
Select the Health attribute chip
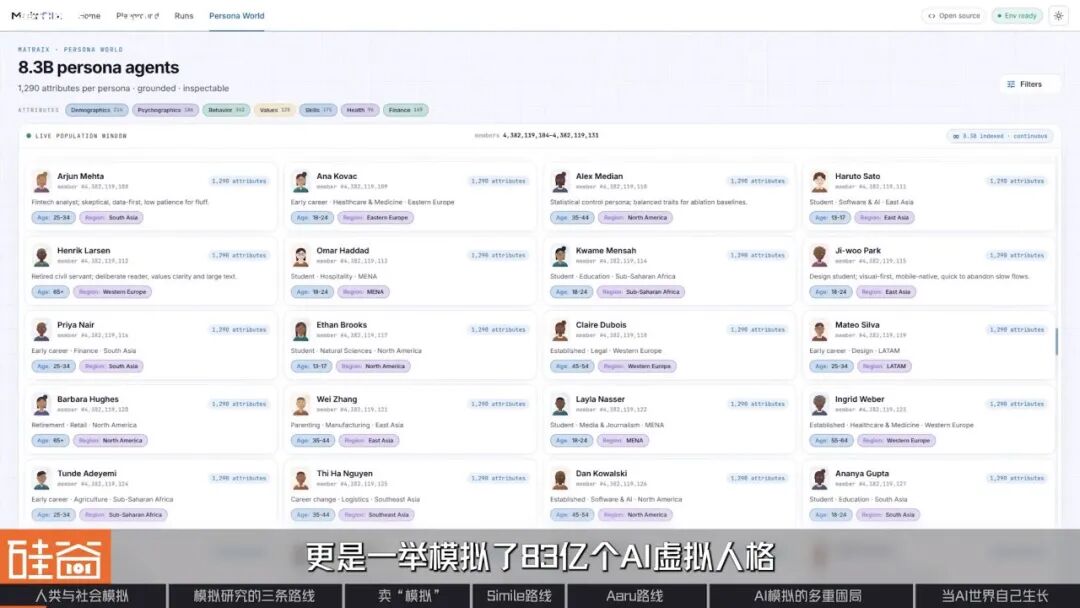tap(360, 110)
